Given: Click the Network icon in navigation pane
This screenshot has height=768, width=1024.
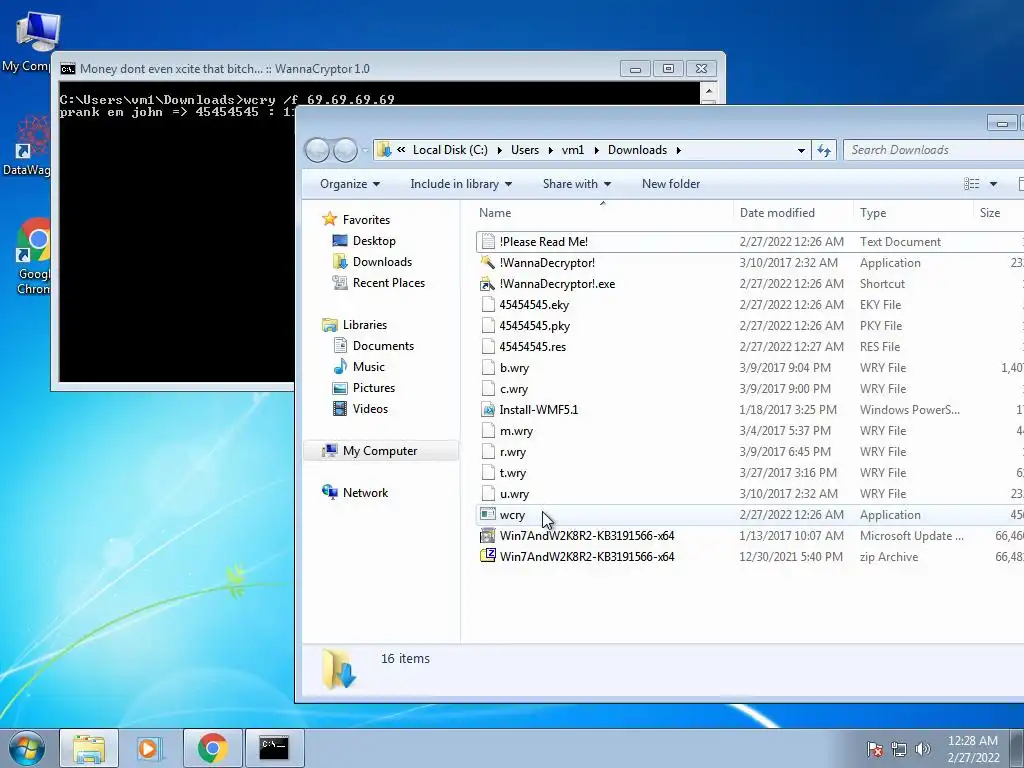Looking at the screenshot, I should (330, 492).
